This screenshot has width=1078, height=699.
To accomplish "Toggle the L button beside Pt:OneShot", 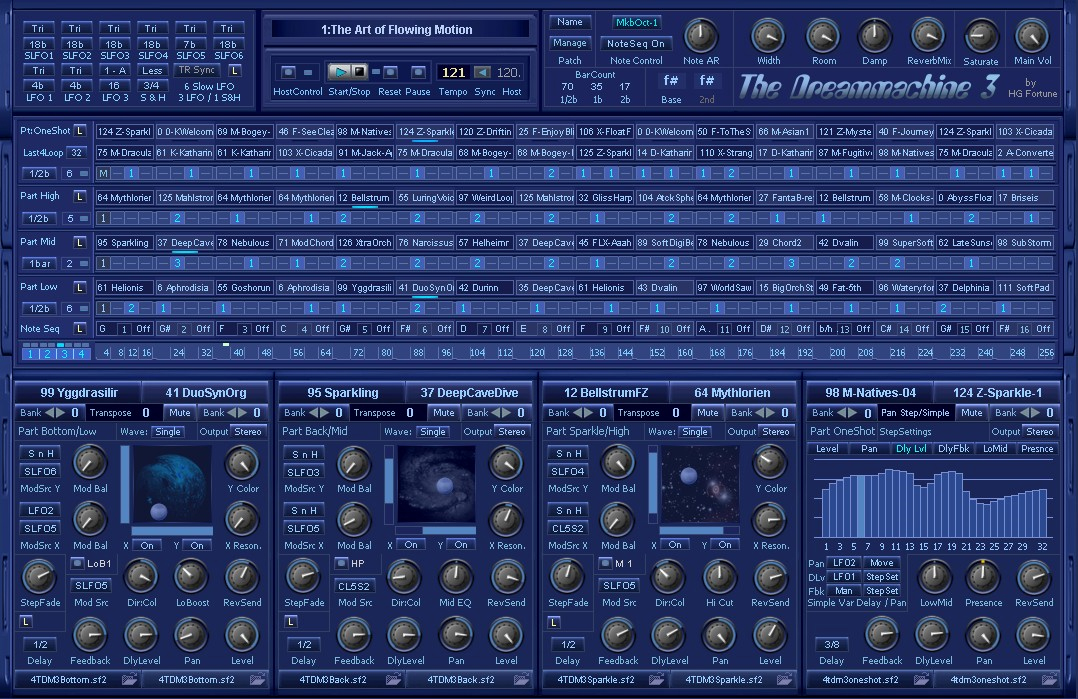I will pyautogui.click(x=80, y=131).
